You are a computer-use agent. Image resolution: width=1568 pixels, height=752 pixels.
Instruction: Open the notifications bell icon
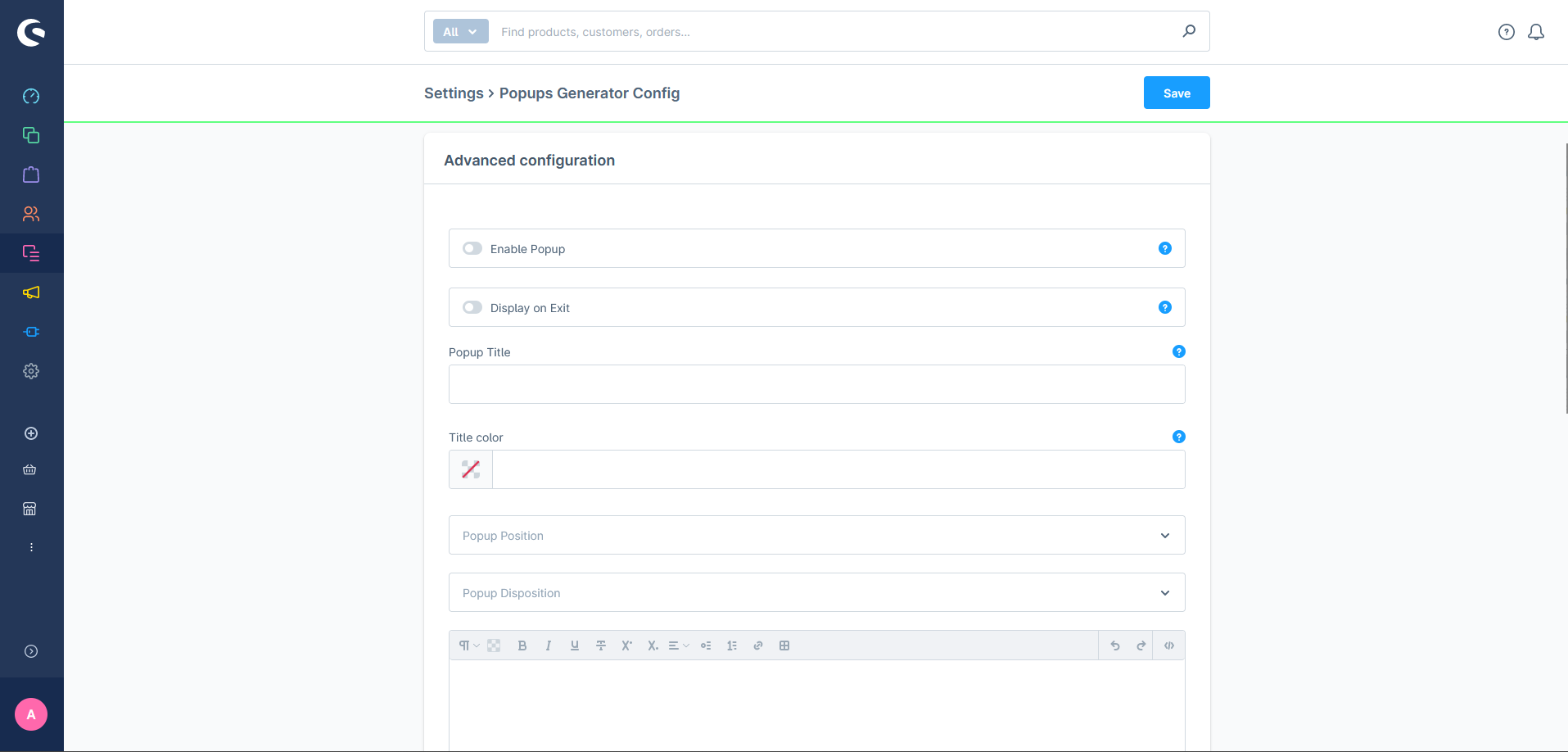(x=1536, y=32)
